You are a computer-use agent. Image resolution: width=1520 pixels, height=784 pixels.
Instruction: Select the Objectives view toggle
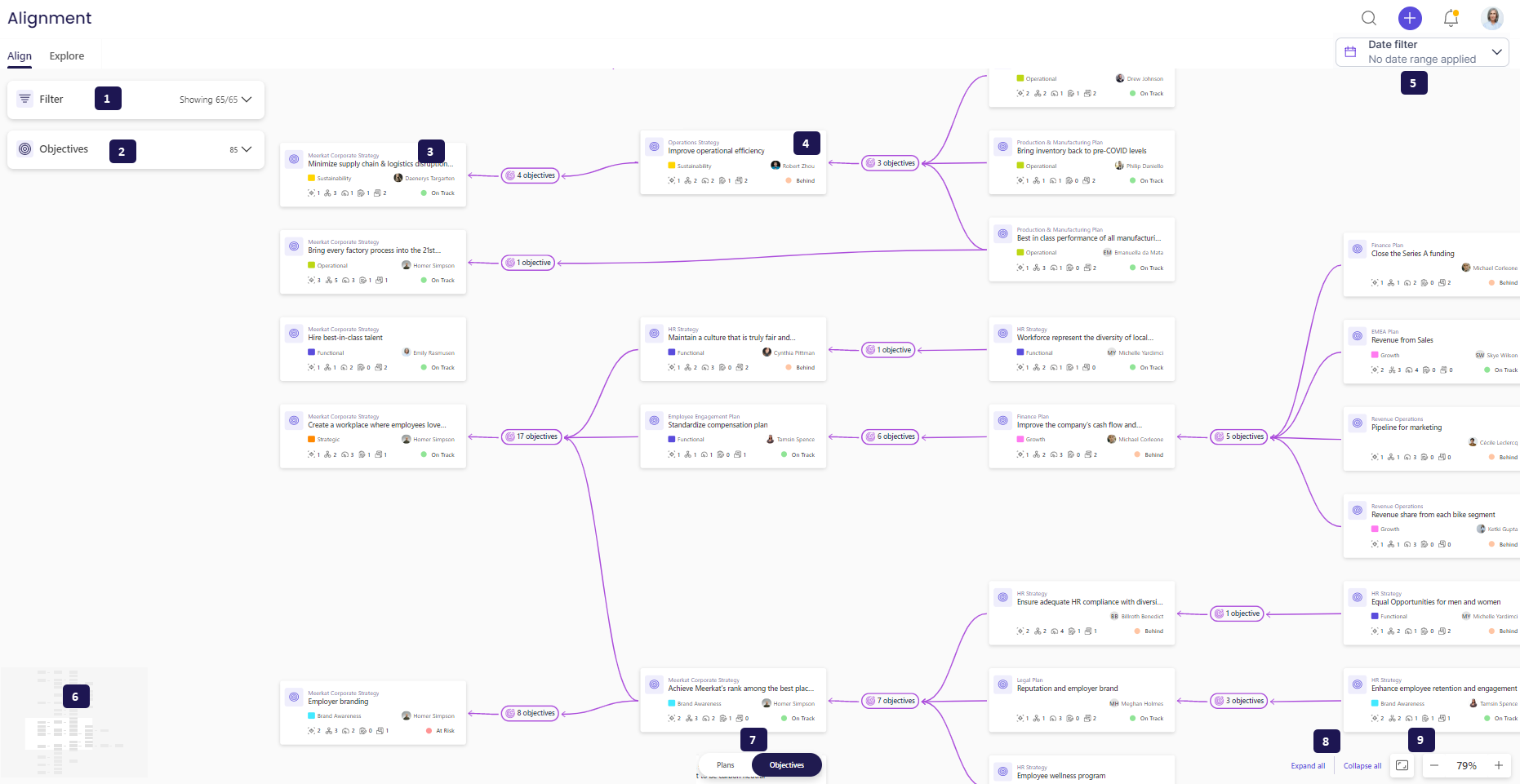point(786,765)
